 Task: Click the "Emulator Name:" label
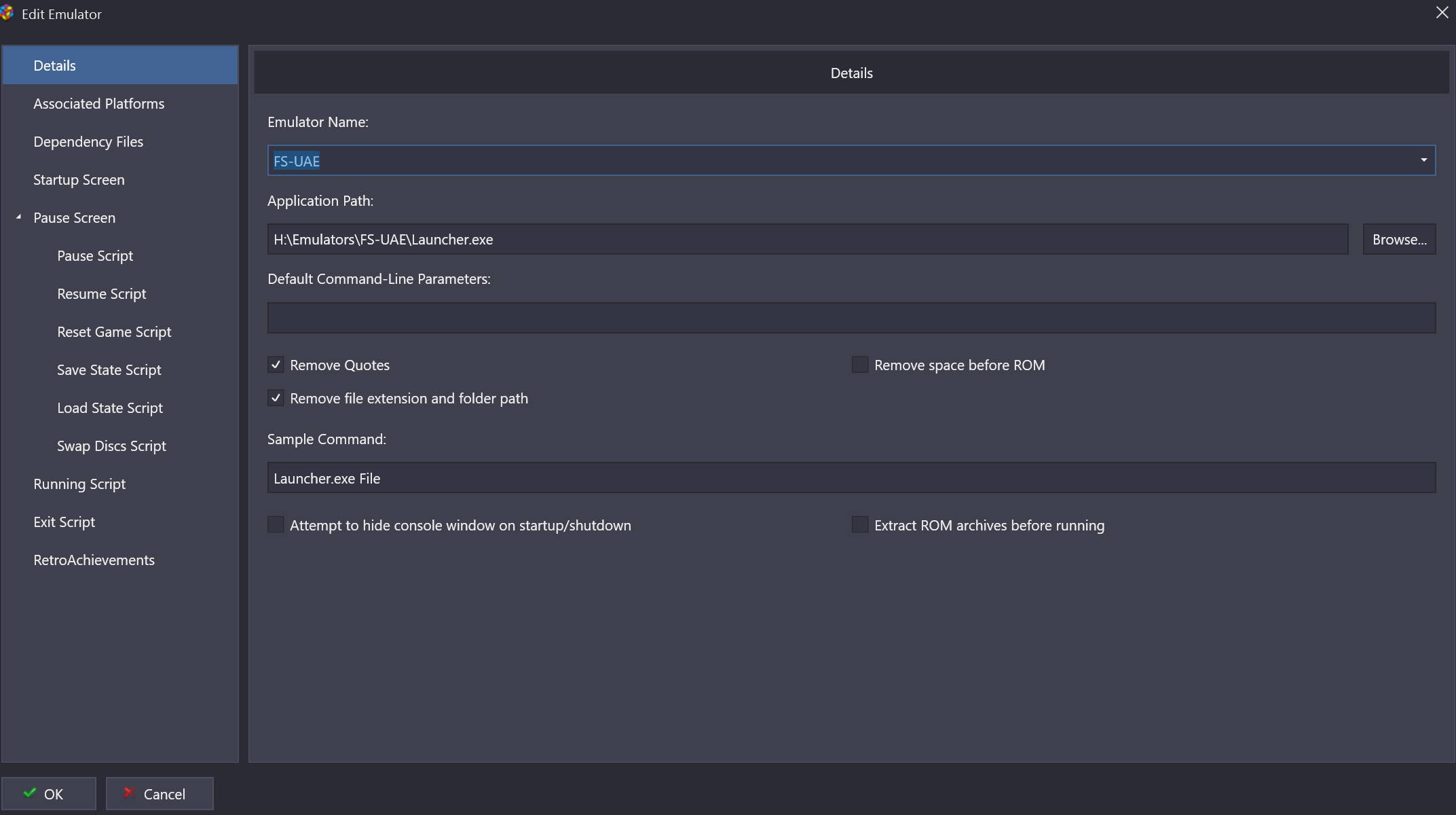[x=318, y=122]
